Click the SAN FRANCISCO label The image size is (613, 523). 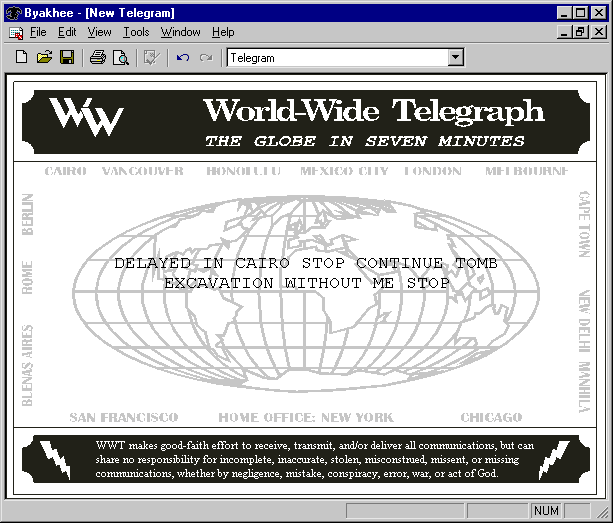tap(124, 417)
